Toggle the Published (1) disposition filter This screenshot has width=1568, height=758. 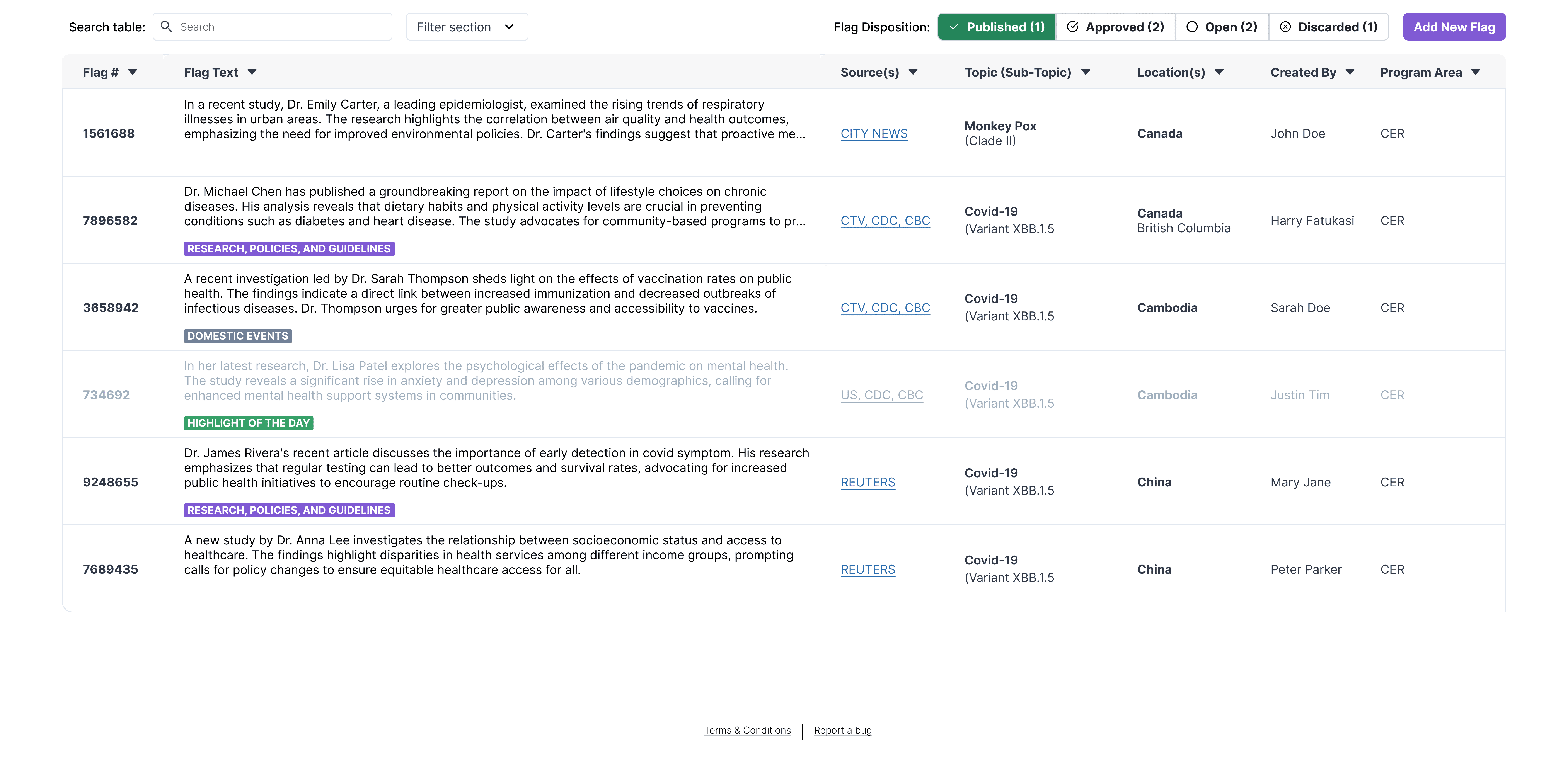pyautogui.click(x=996, y=27)
